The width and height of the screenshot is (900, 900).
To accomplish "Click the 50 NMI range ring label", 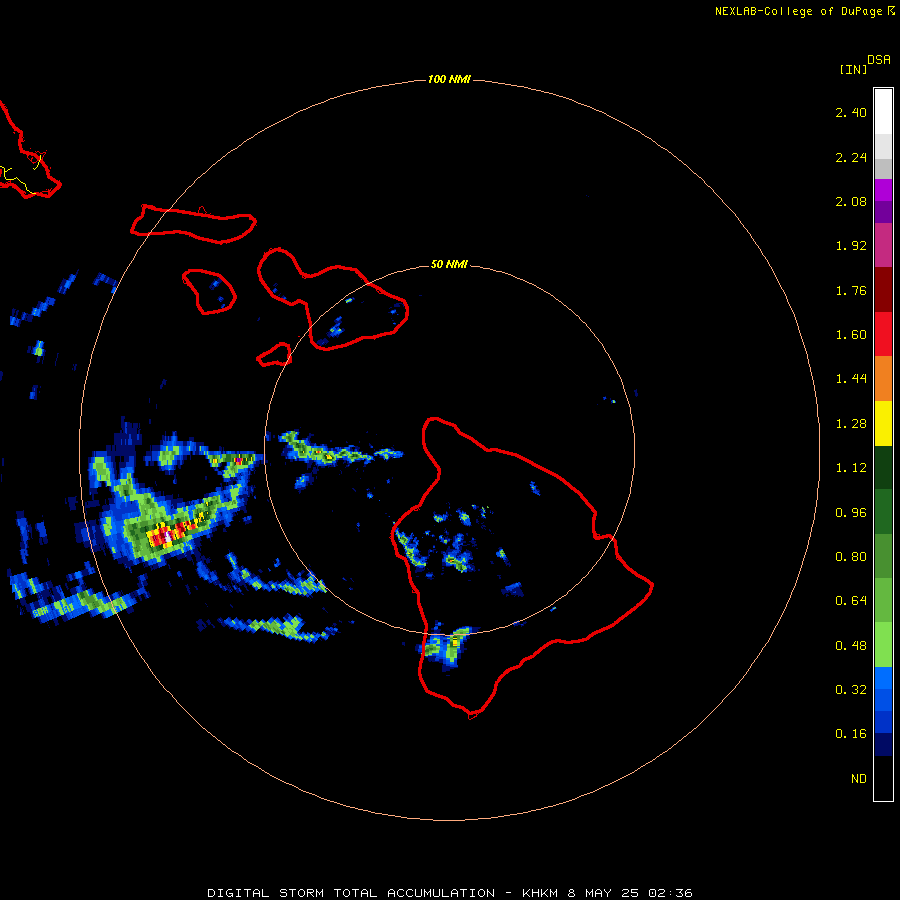I will point(449,264).
